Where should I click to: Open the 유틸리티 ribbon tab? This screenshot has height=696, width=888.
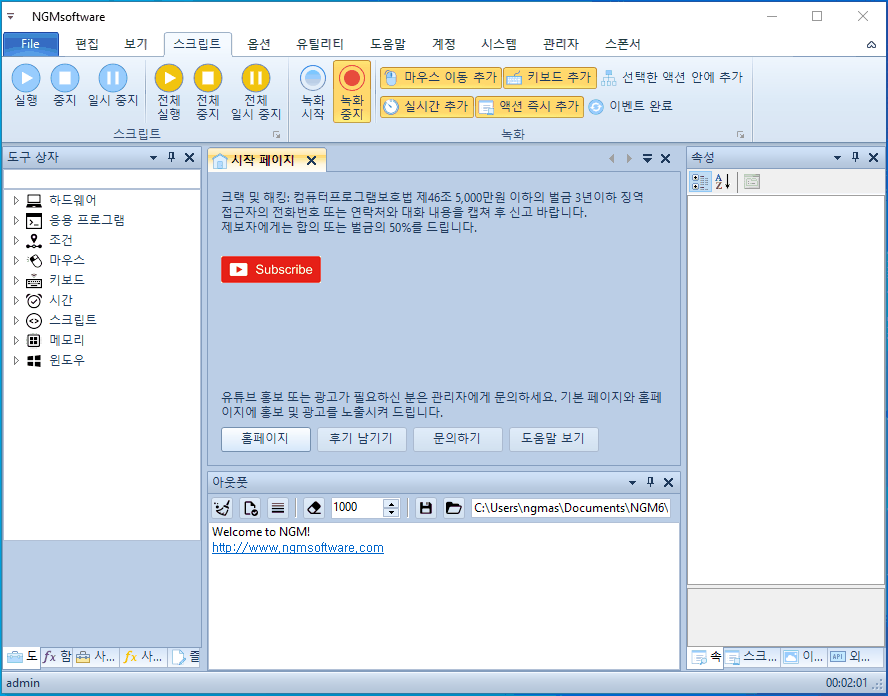coord(320,44)
